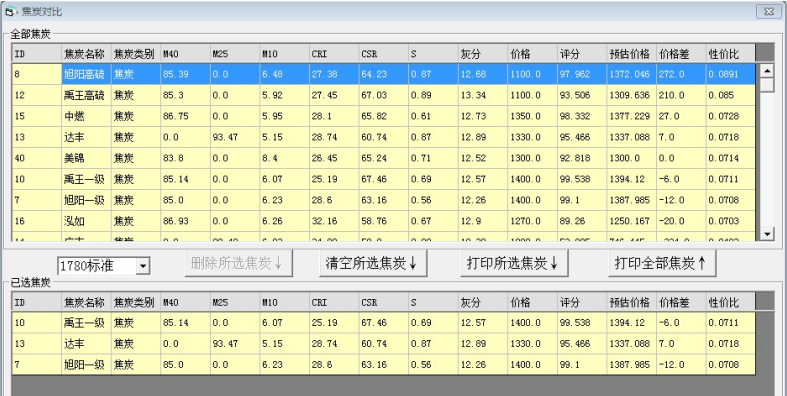Click ID cell 8 in the top table
Viewport: 787px width, 396px height.
[x=37, y=74]
